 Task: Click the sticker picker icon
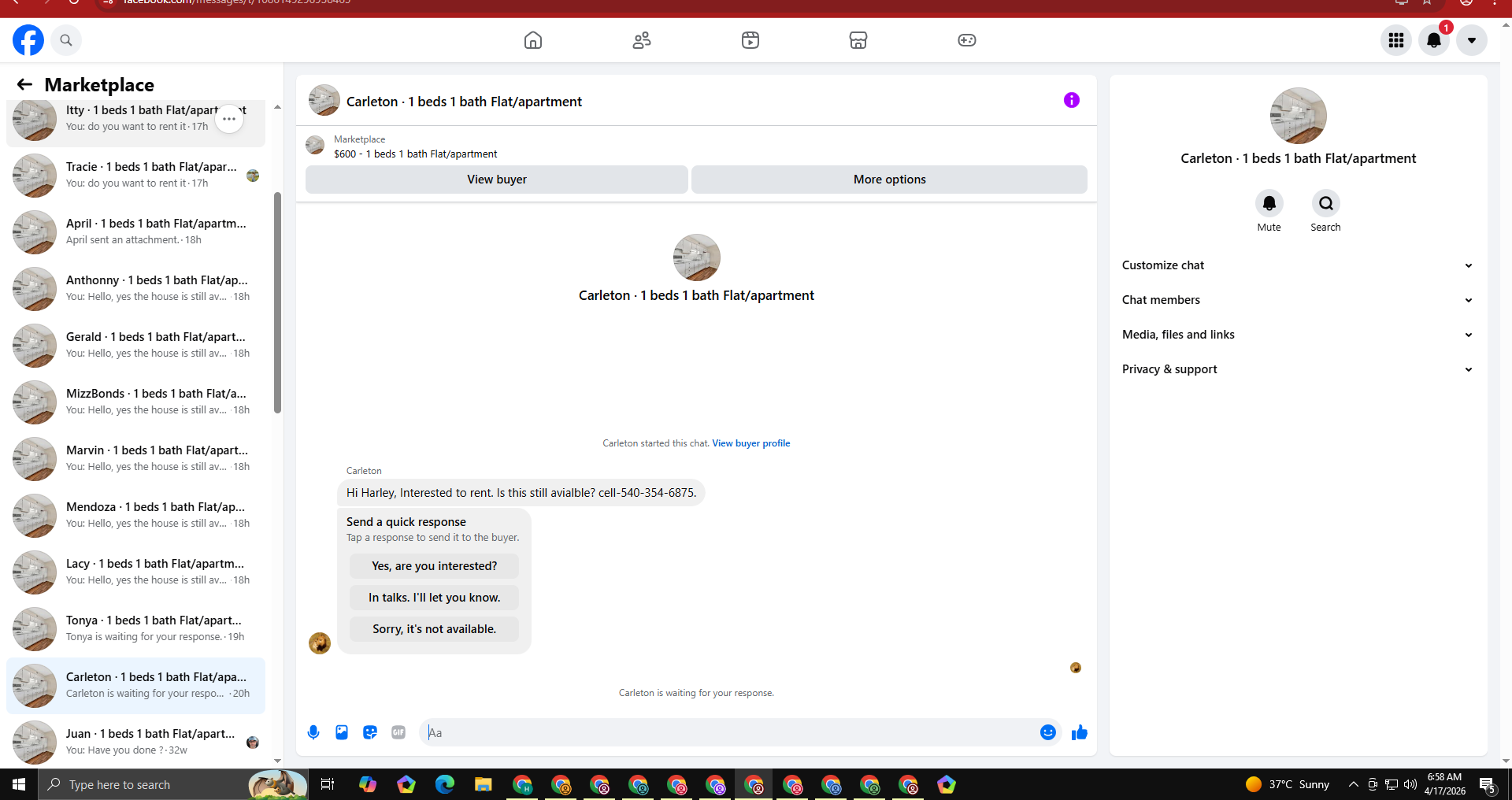click(x=370, y=732)
